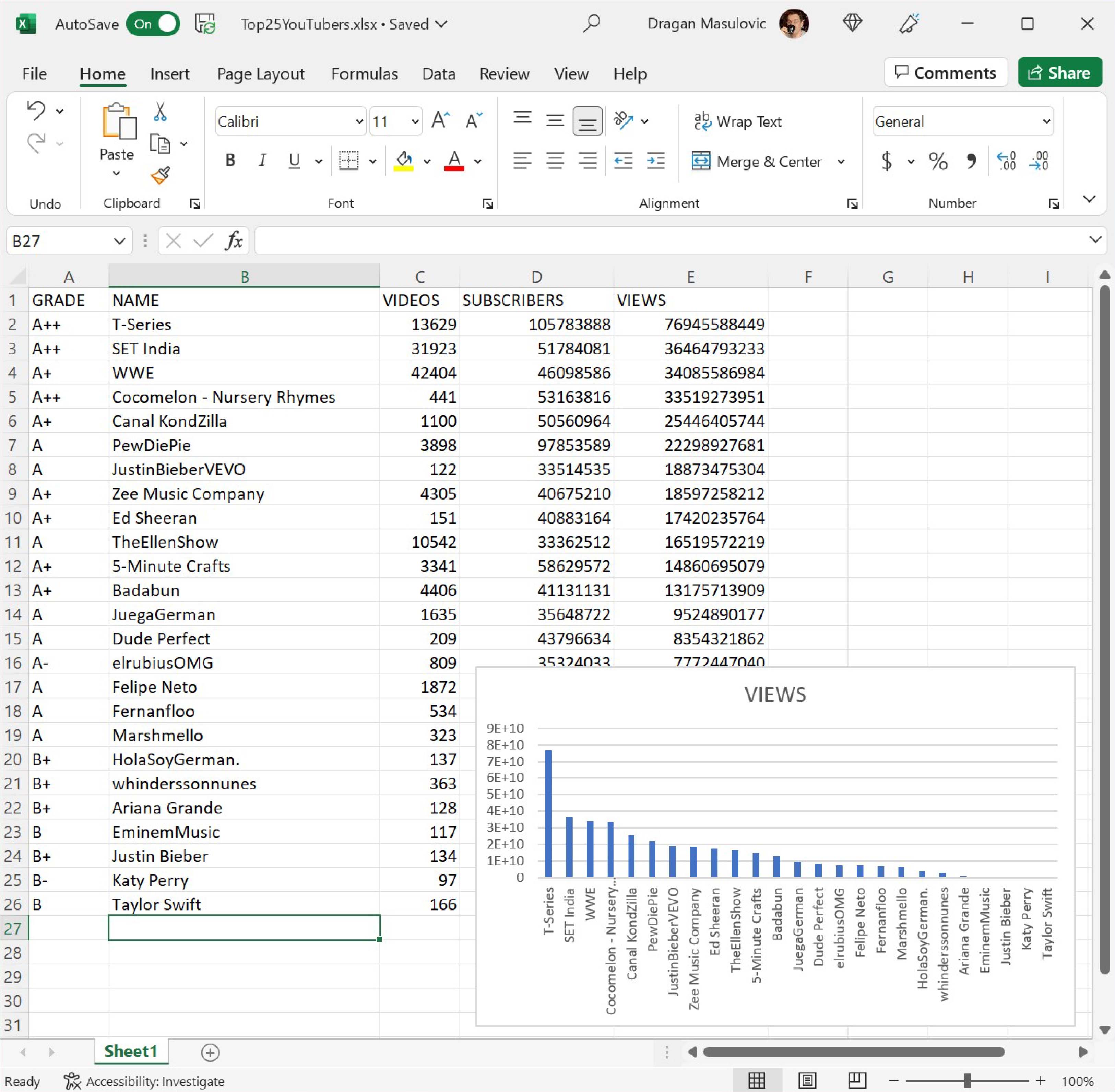Open the Formulas ribbon tab
1115x1092 pixels.
(x=364, y=74)
